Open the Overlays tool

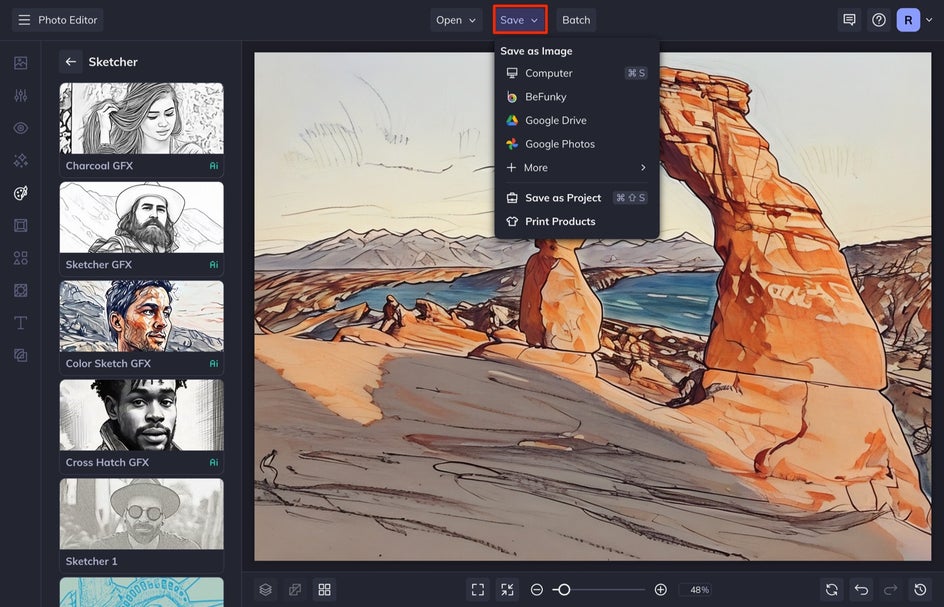tap(20, 290)
